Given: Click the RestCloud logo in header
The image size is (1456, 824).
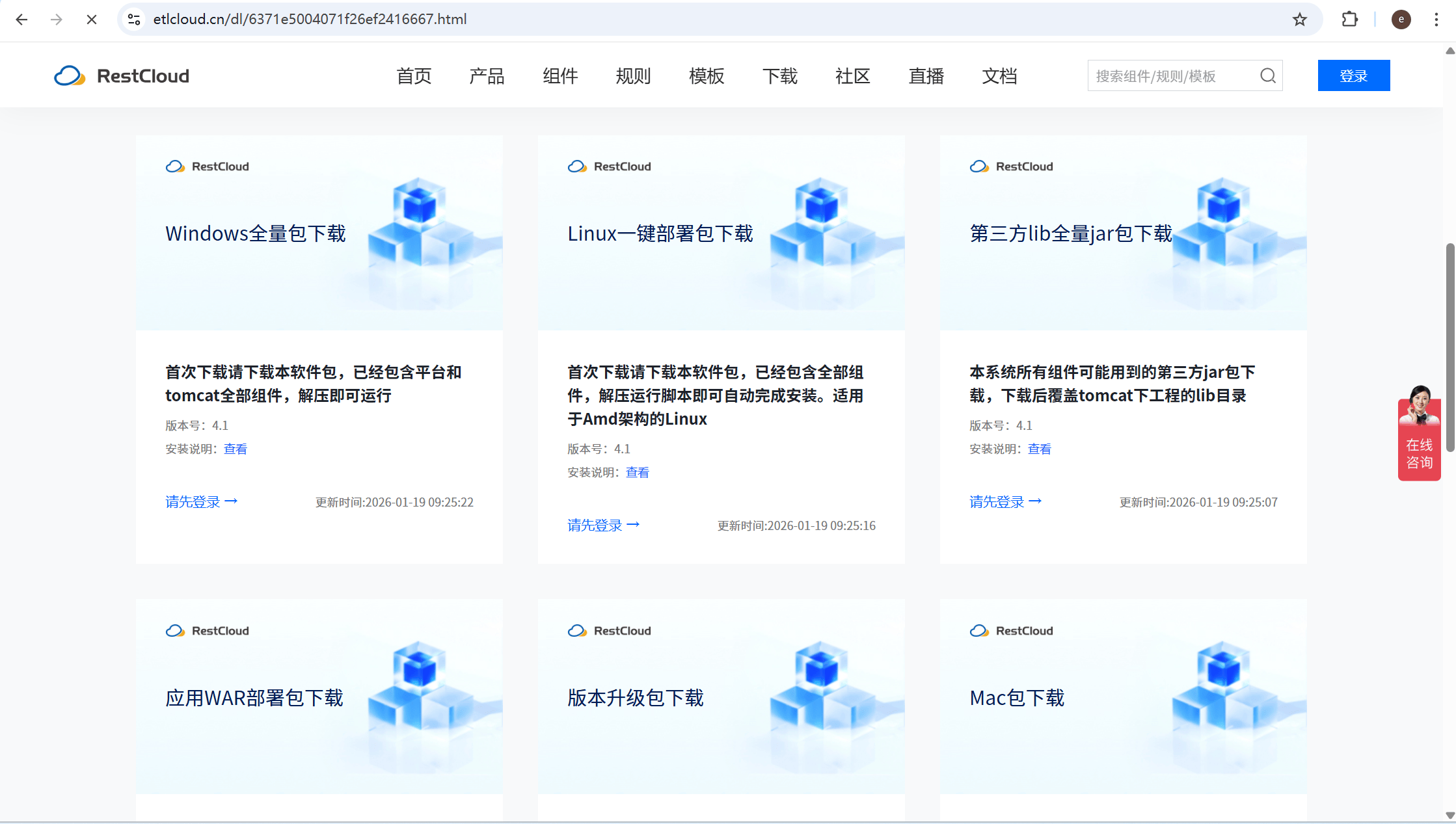Looking at the screenshot, I should pyautogui.click(x=122, y=76).
